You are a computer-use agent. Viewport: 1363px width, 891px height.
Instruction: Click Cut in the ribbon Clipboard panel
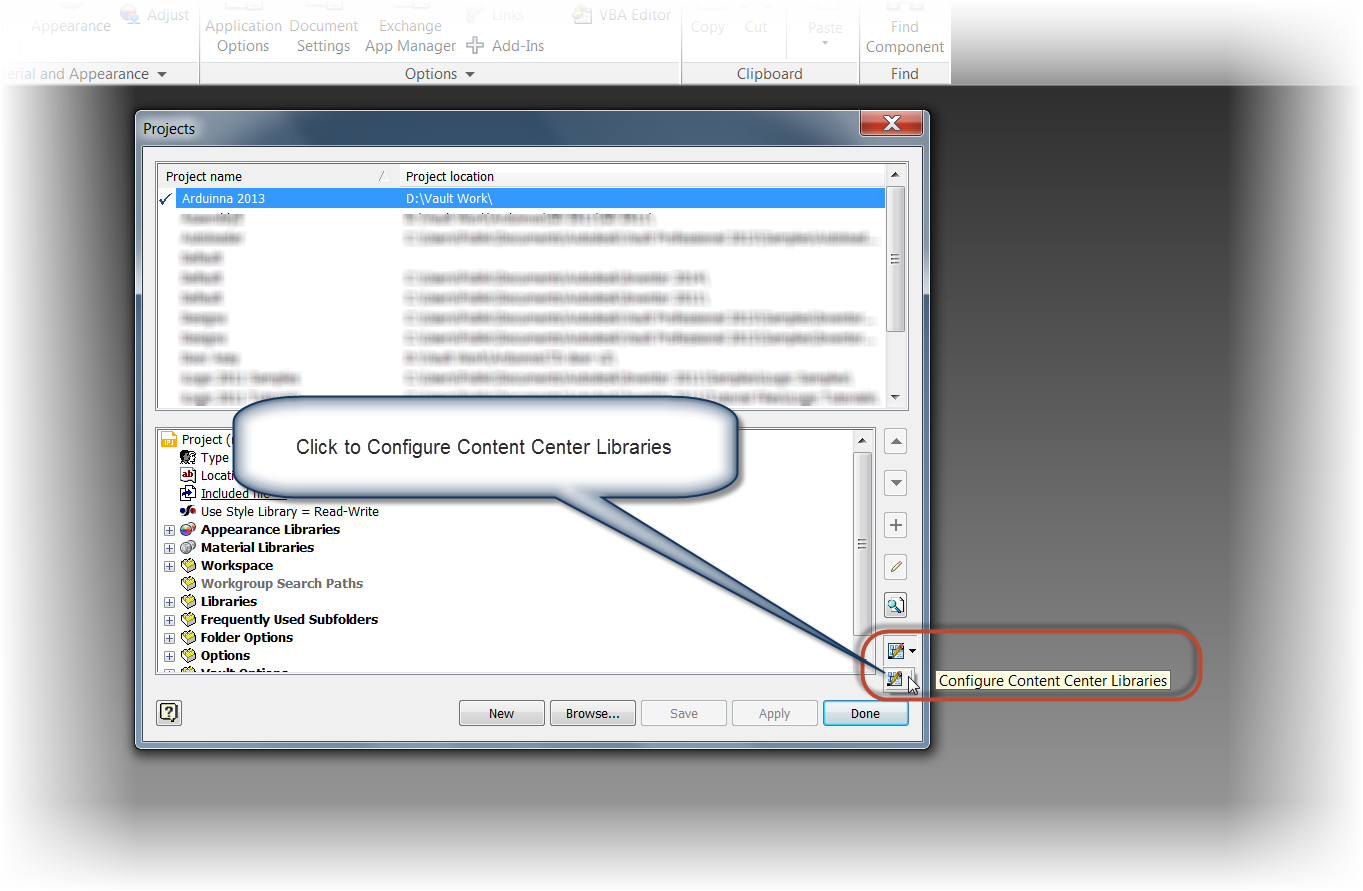756,27
